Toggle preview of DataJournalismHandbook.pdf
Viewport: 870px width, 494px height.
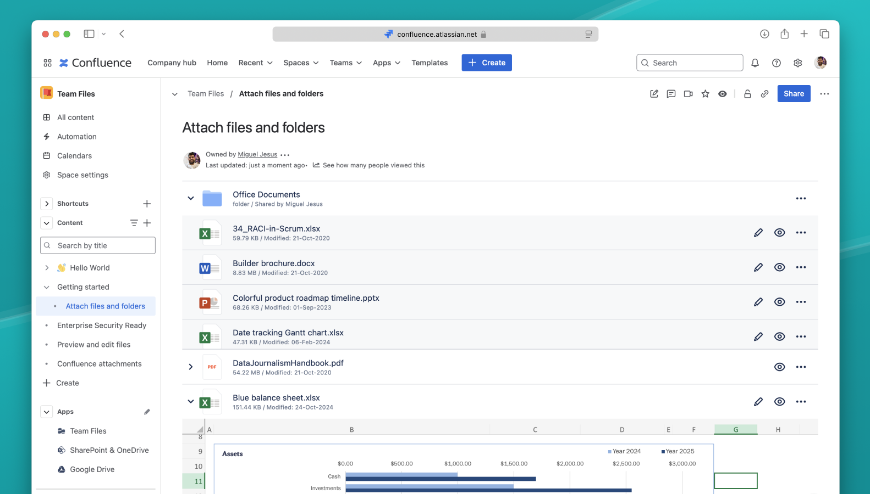point(779,367)
